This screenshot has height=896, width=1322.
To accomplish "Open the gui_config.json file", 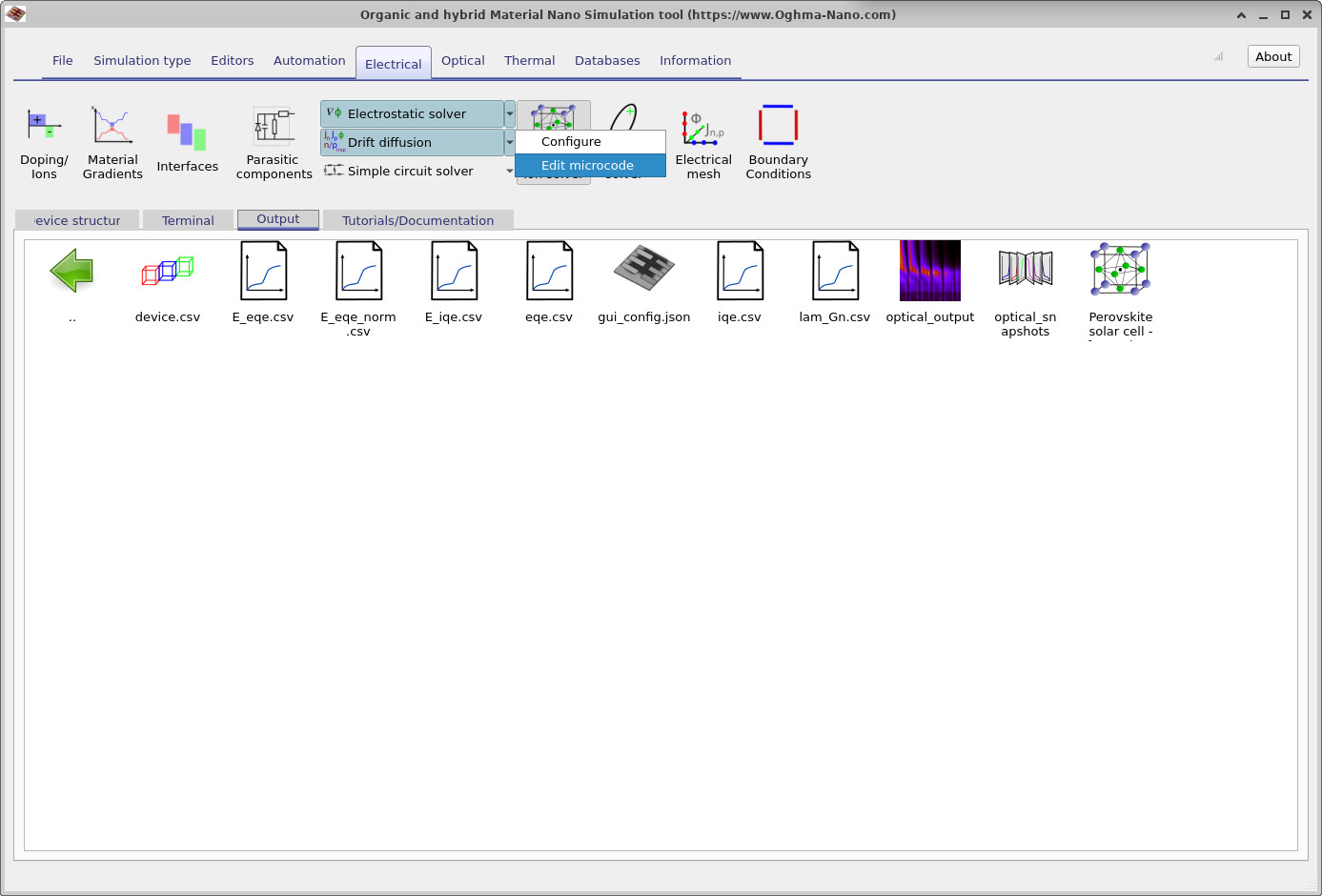I will click(x=644, y=282).
